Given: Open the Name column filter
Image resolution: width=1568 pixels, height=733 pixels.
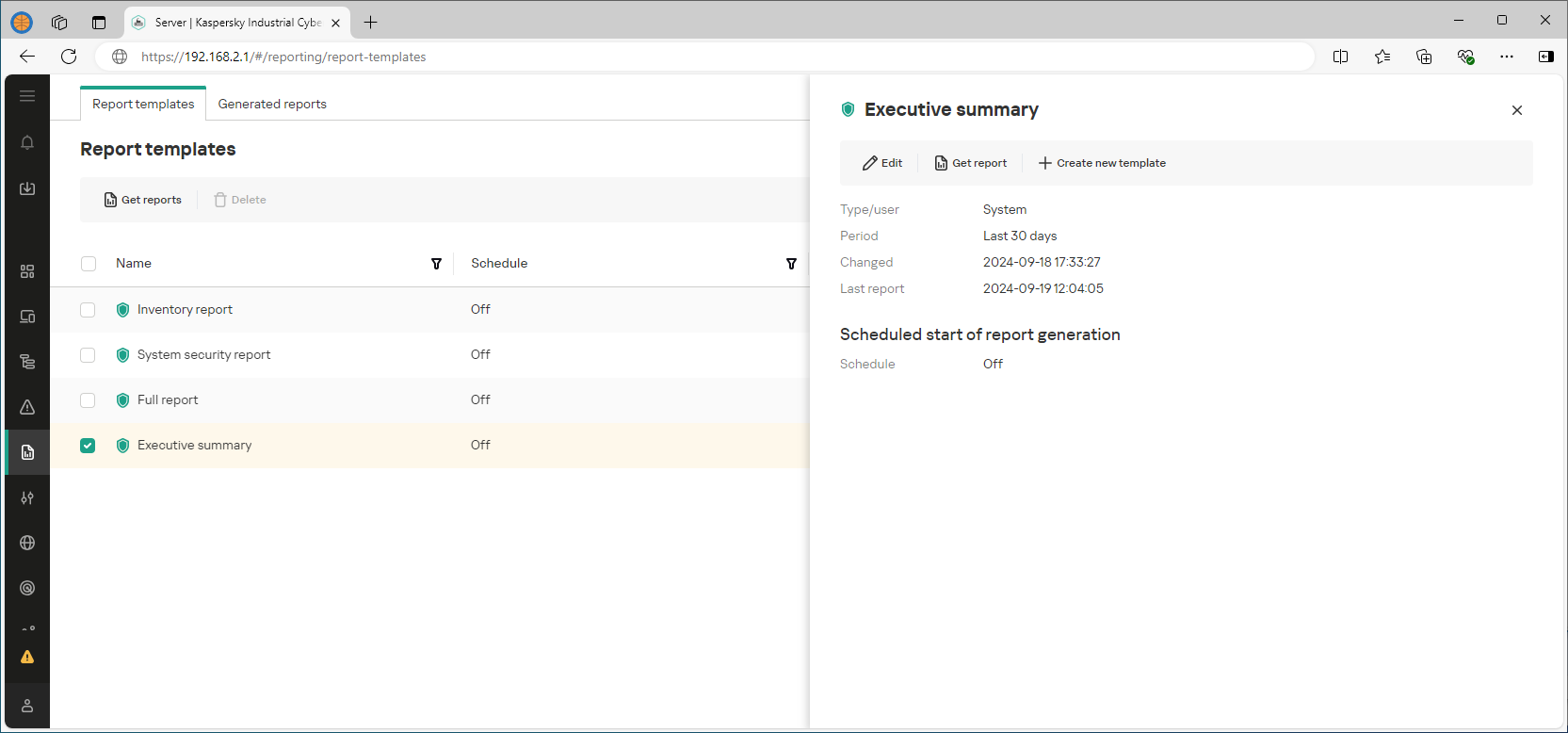Looking at the screenshot, I should [436, 264].
